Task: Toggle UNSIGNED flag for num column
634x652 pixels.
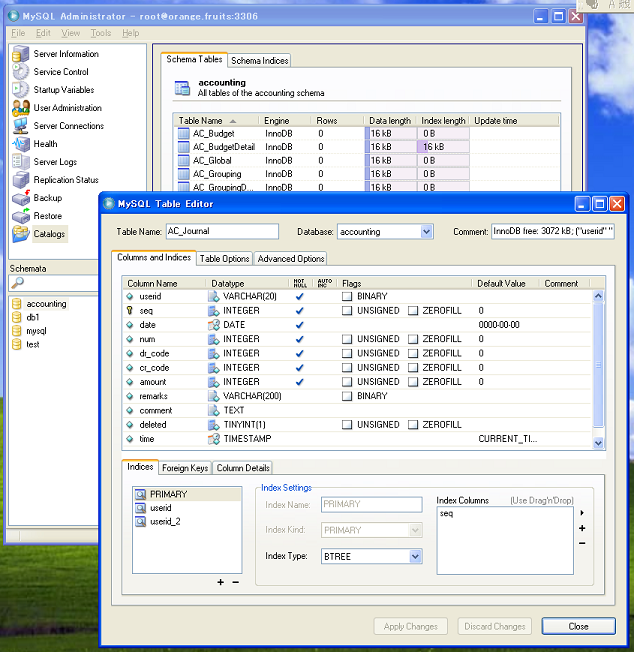Action: [x=347, y=339]
